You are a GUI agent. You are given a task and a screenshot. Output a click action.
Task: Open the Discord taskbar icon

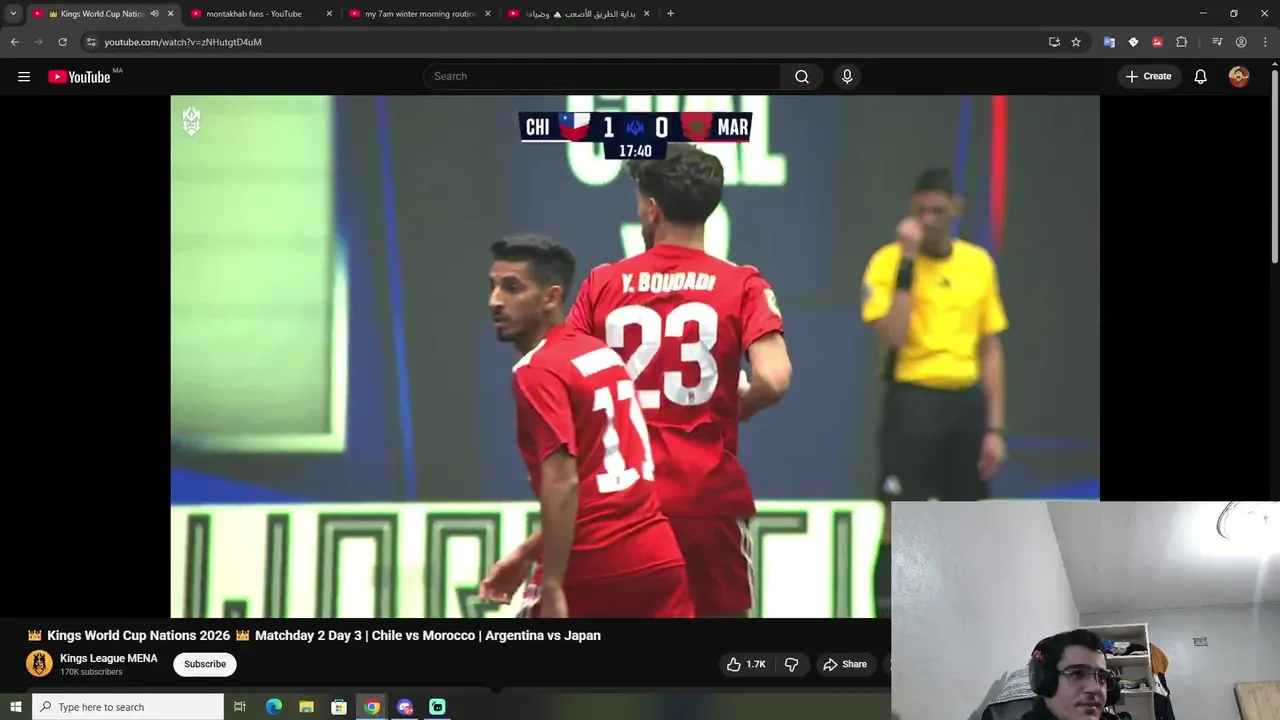404,707
